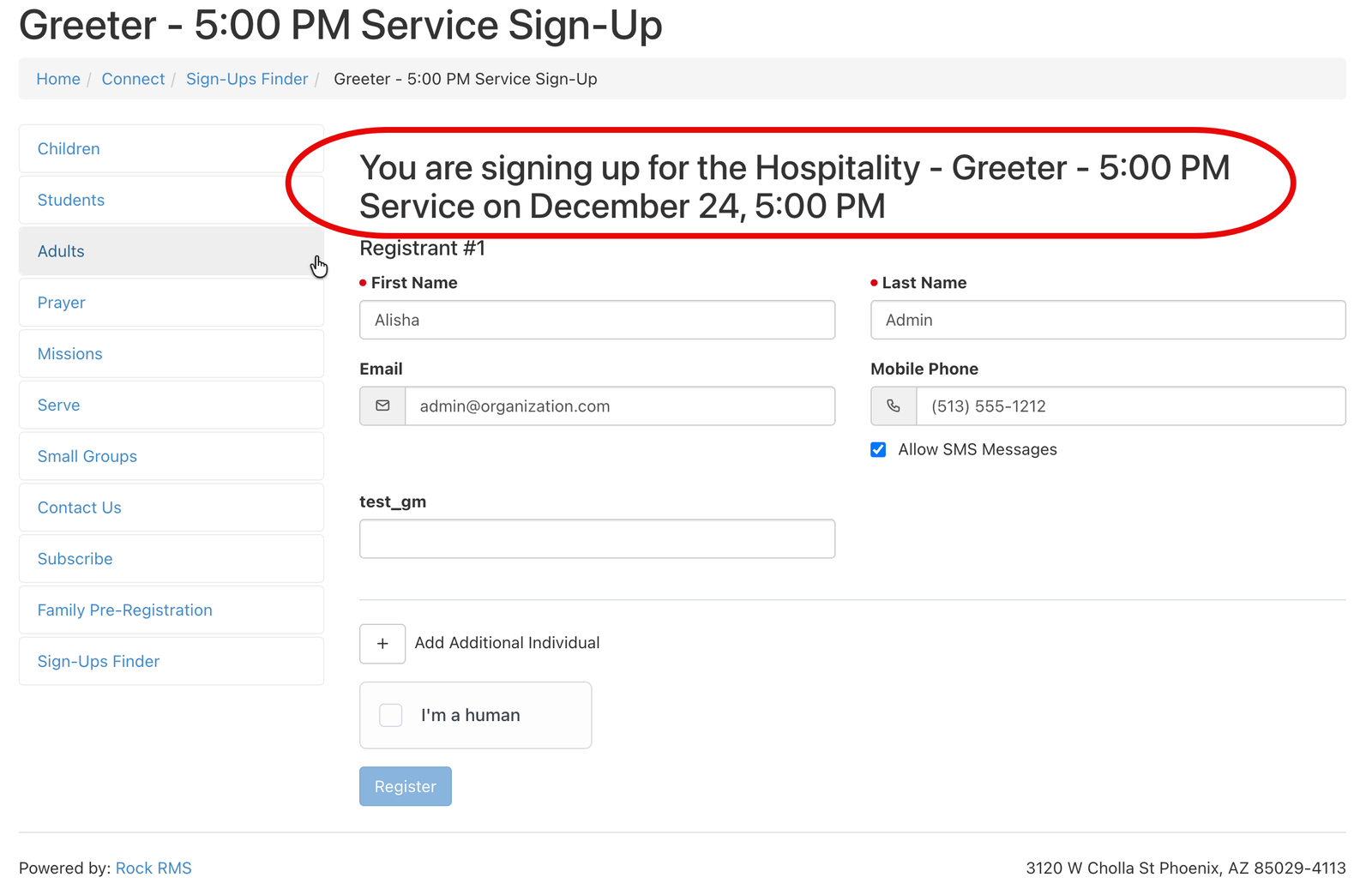Open Sign-Ups Finder breadcrumb link
This screenshot has width=1372, height=883.
(247, 79)
